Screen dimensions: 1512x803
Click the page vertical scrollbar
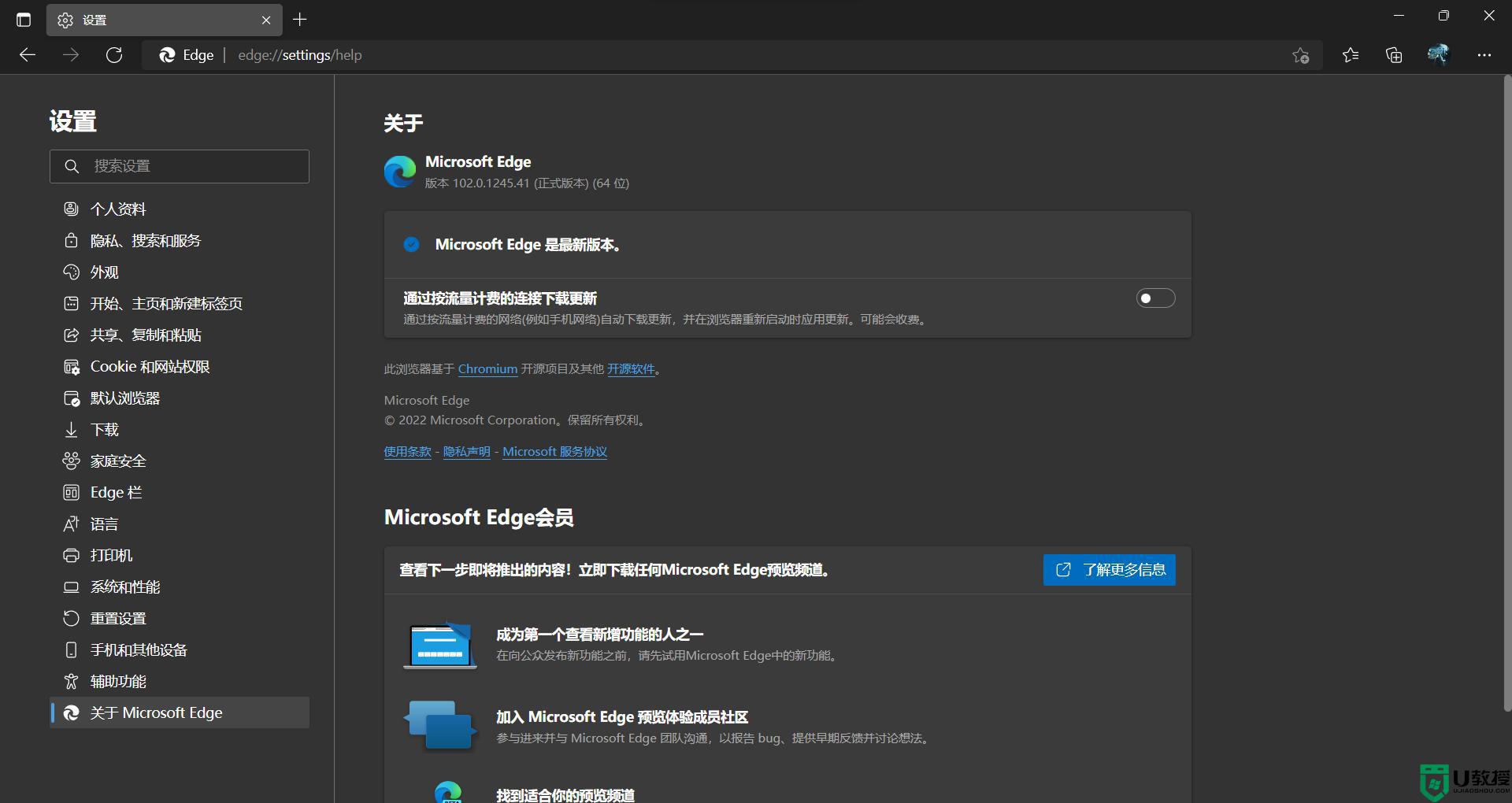coord(1507,394)
